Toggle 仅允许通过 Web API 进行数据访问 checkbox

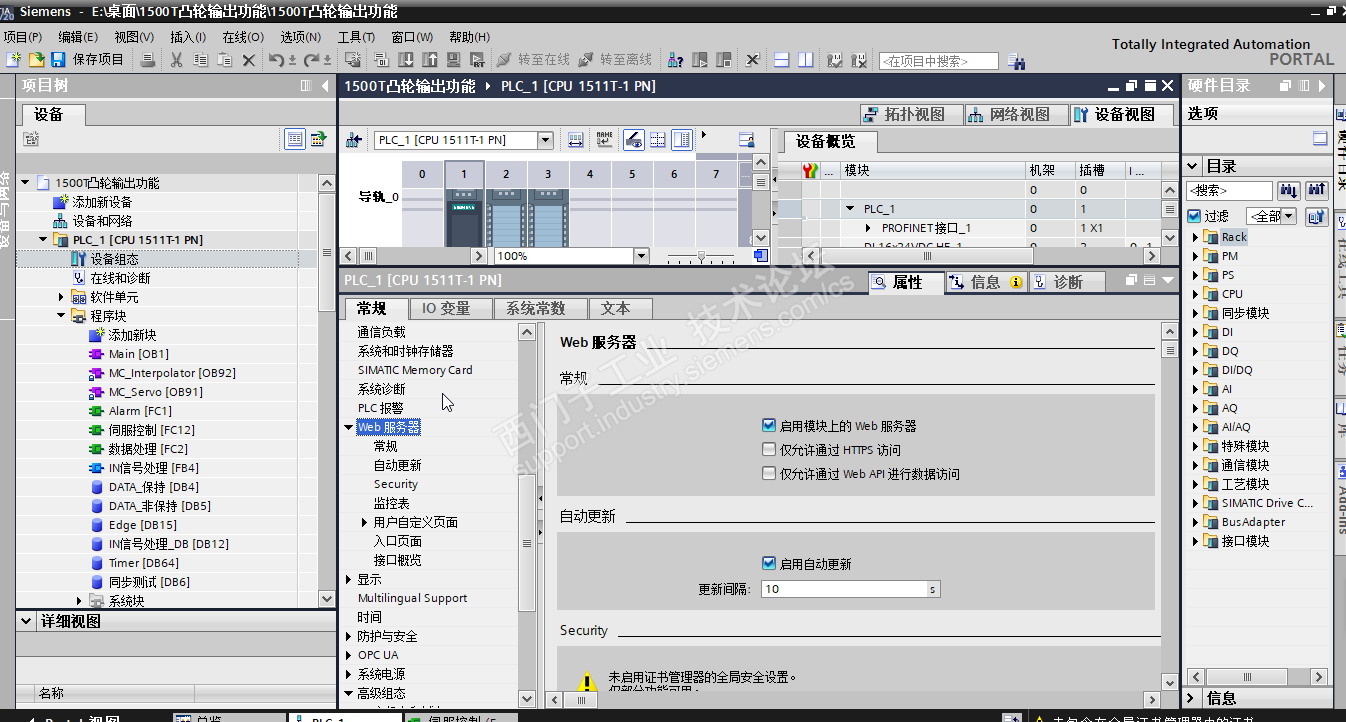pyautogui.click(x=769, y=474)
